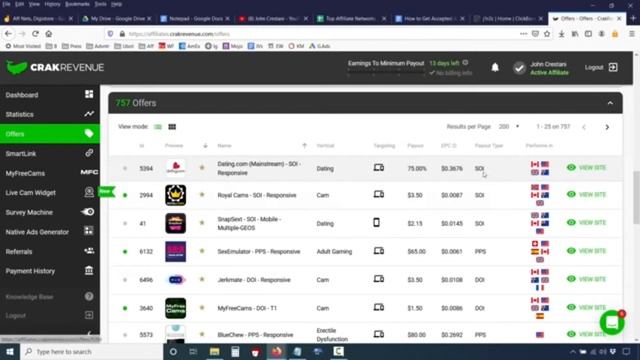Click offer name SexEmulator - PPS - Responsive
This screenshot has width=640, height=360.
click(259, 251)
